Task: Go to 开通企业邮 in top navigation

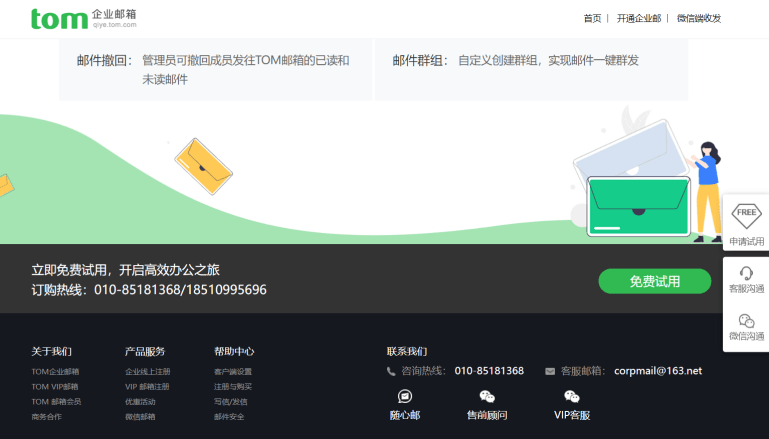Action: tap(638, 18)
